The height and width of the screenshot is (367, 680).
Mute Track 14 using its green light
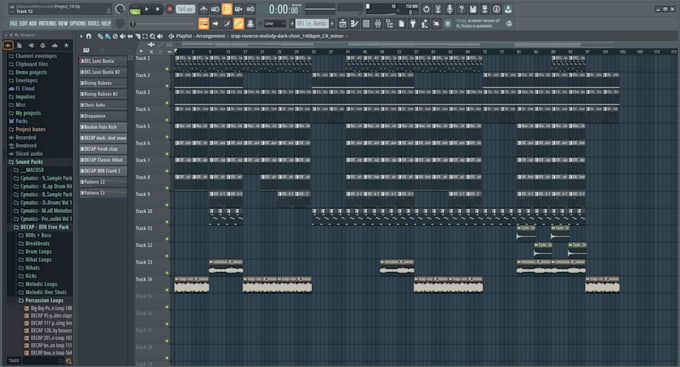(x=167, y=290)
